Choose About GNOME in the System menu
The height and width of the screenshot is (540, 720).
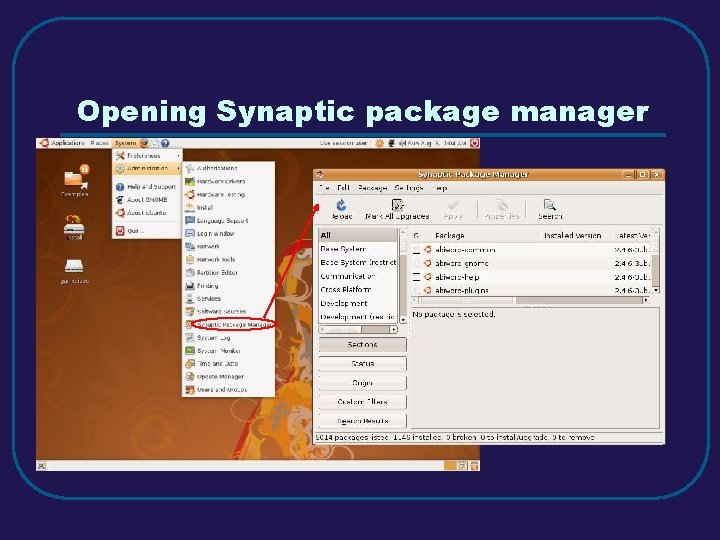147,200
